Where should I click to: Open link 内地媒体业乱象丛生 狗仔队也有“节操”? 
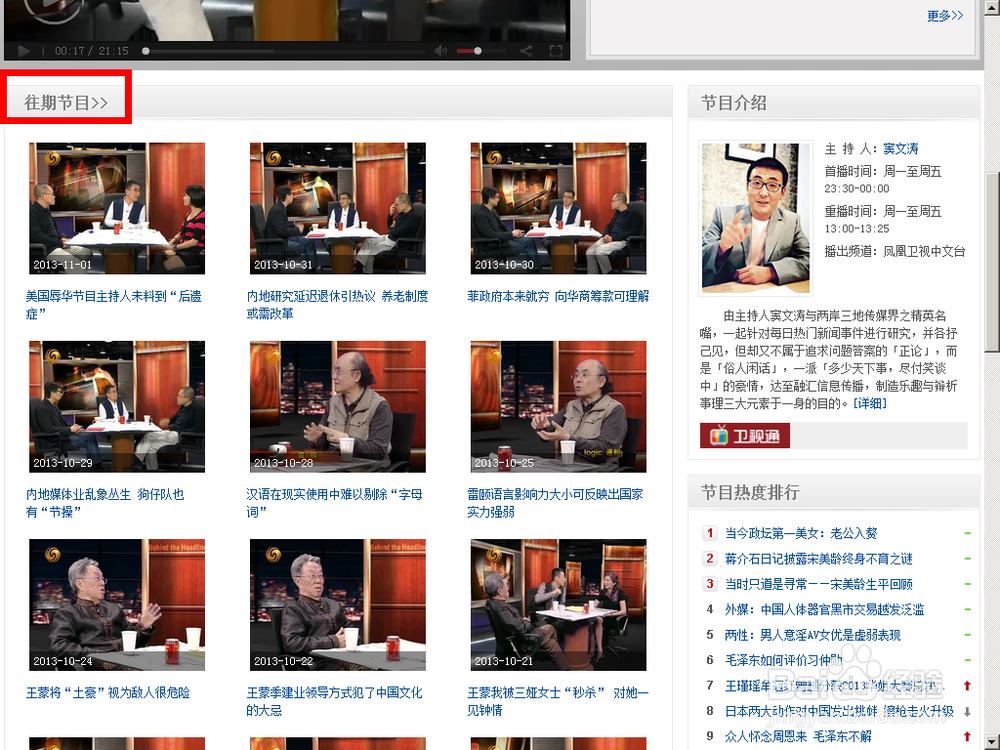tap(105, 503)
